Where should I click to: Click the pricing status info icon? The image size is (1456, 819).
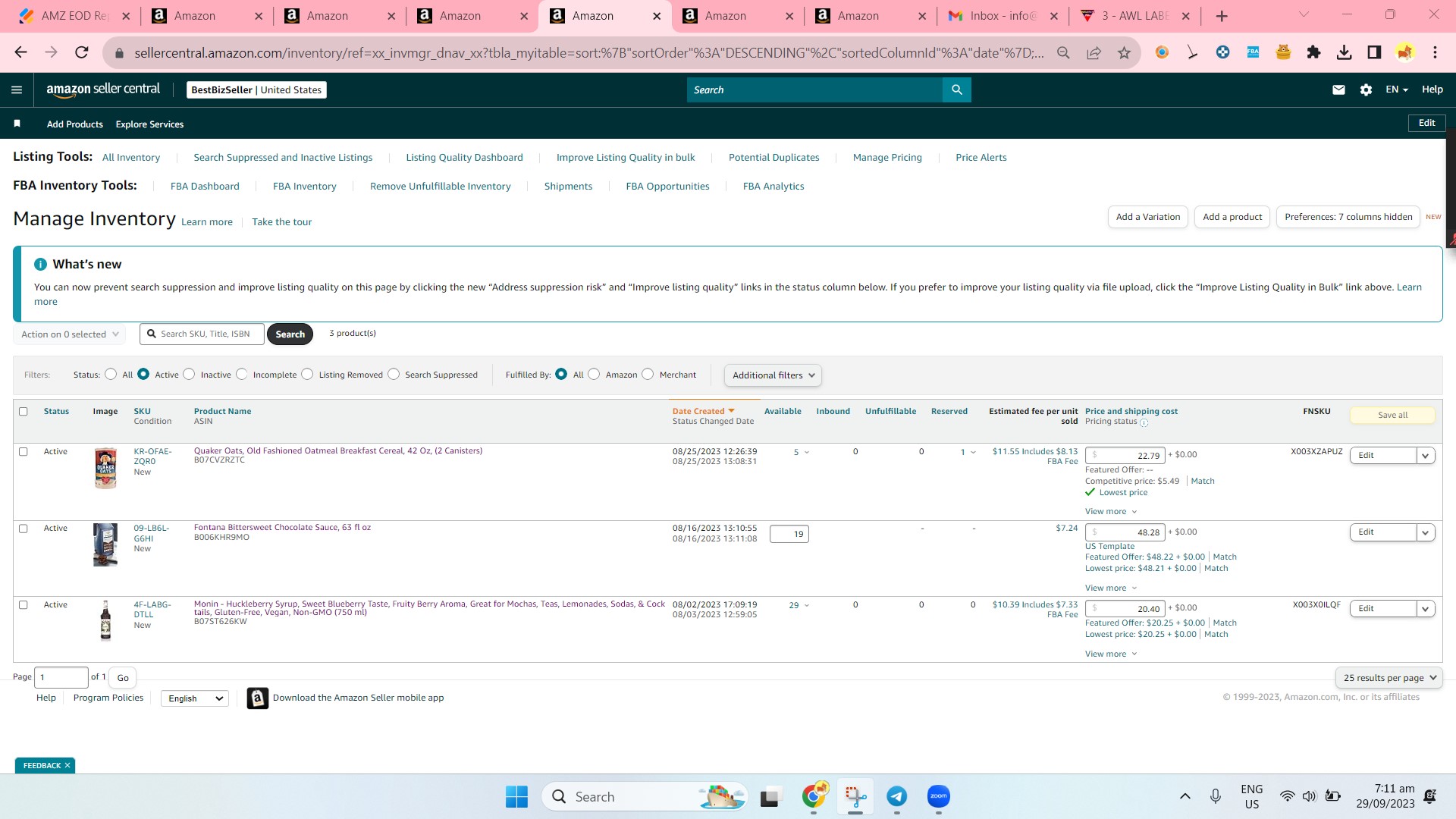click(1144, 422)
